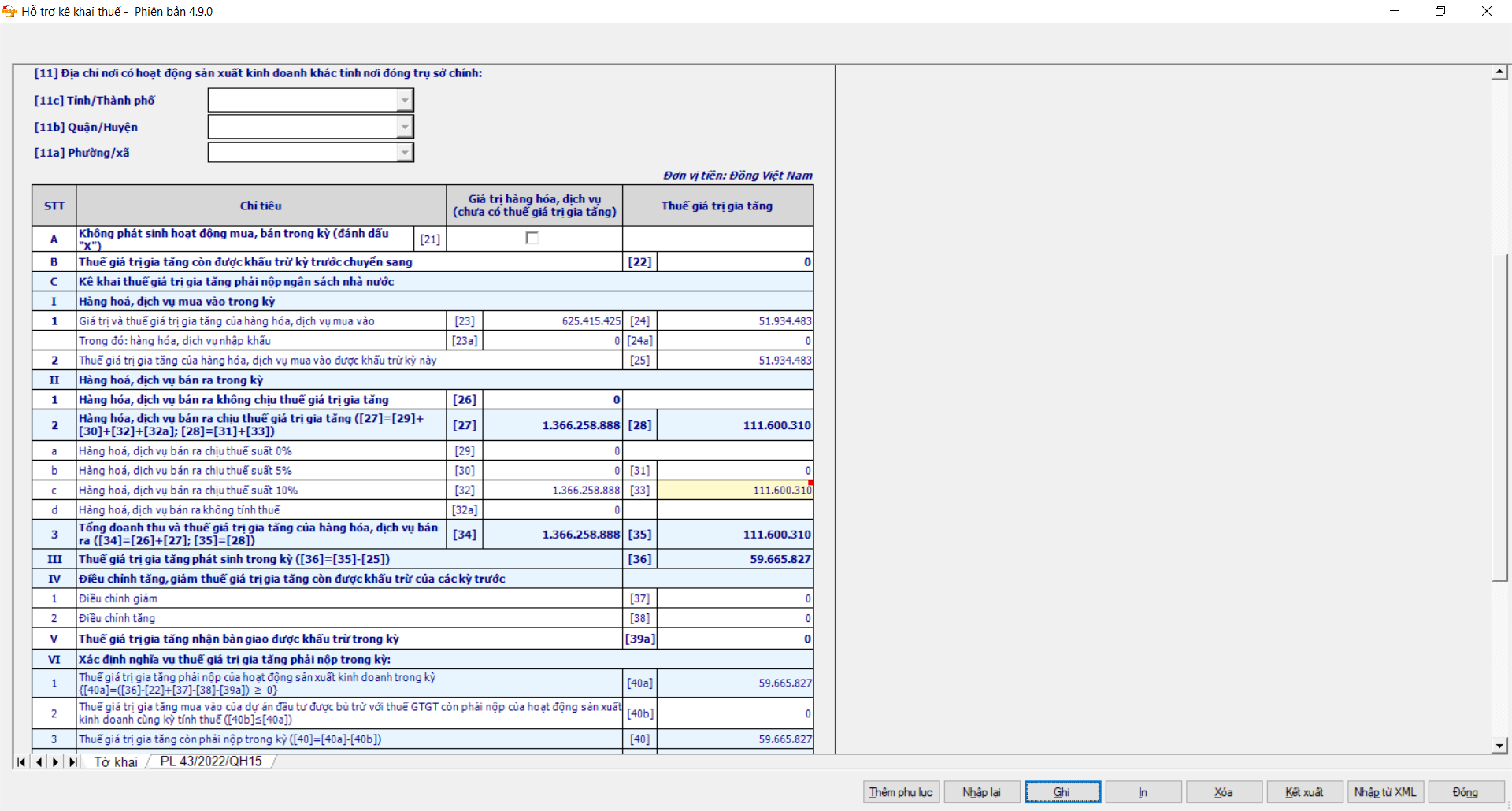Click the Thêm phụ lục button
The image size is (1512, 811).
[901, 792]
